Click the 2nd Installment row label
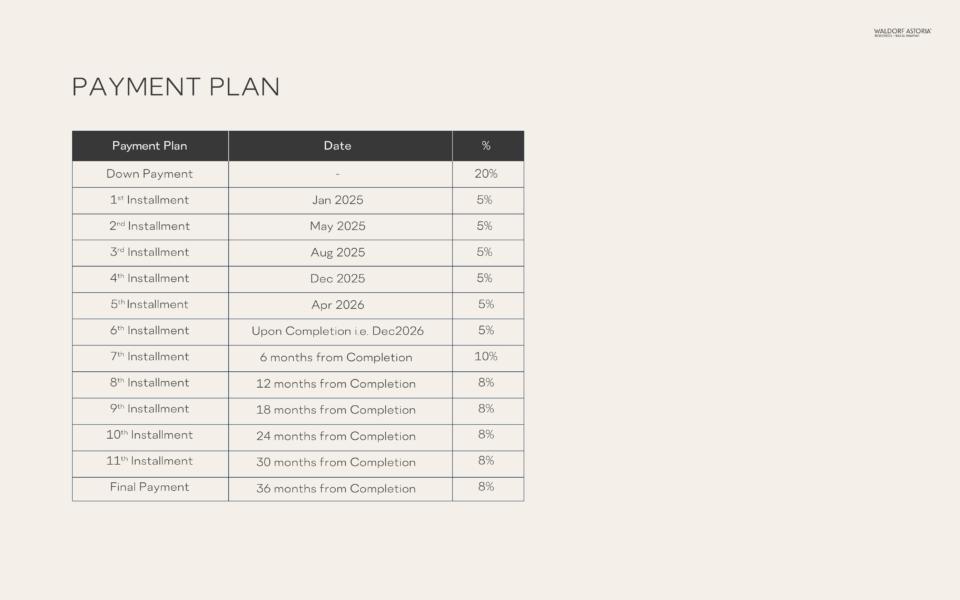This screenshot has width=960, height=600. (x=150, y=226)
